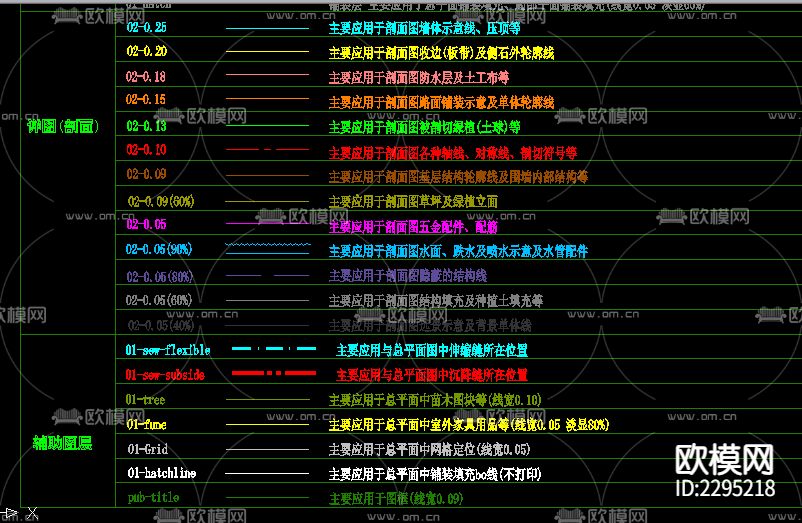Click the group label "详图(剖面)"
This screenshot has width=802, height=523.
[x=63, y=126]
